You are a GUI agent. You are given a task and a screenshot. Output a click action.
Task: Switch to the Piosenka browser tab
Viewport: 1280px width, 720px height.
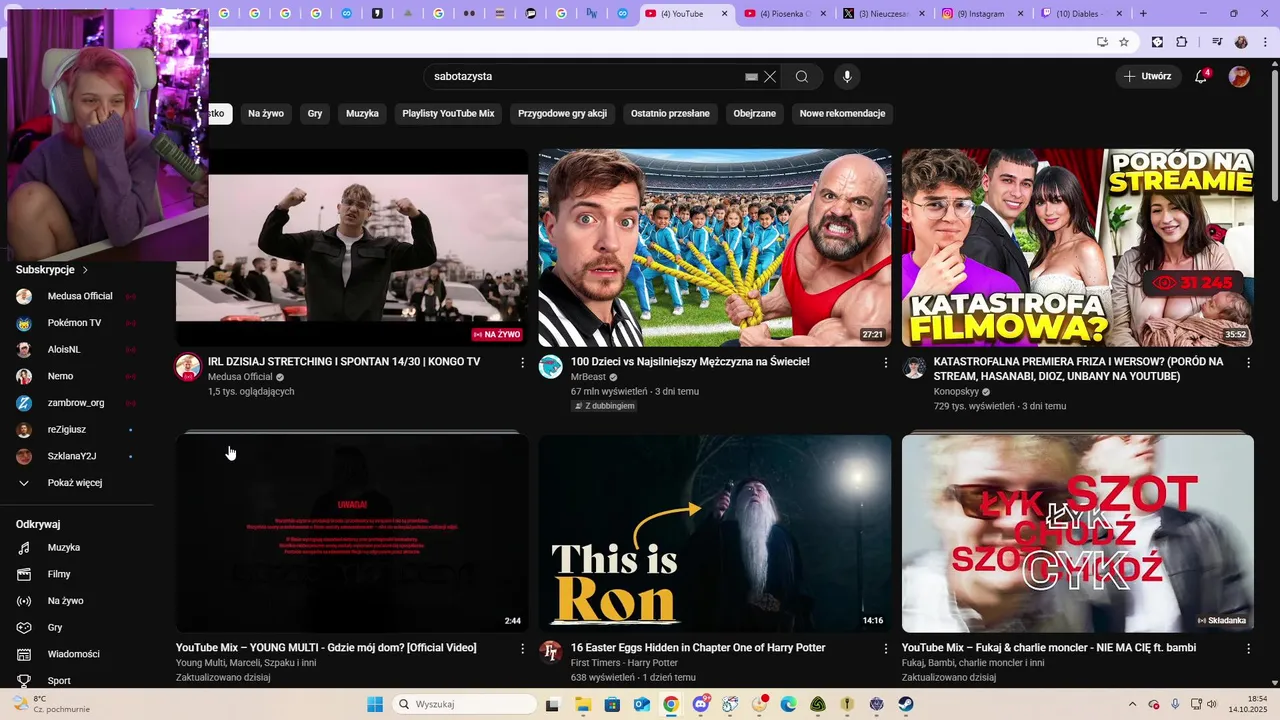click(x=785, y=14)
